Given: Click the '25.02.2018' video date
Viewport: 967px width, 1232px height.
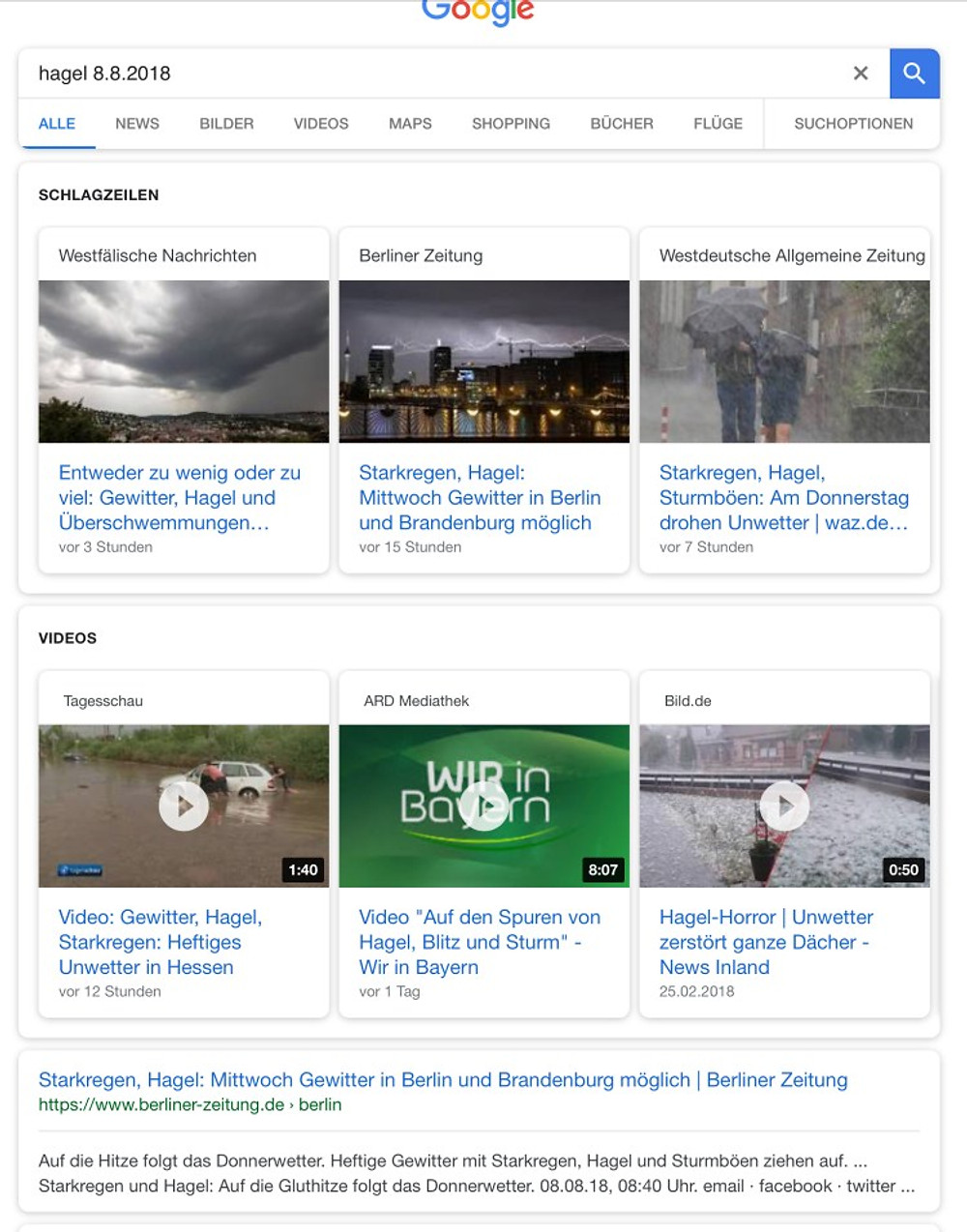Looking at the screenshot, I should click(x=696, y=991).
